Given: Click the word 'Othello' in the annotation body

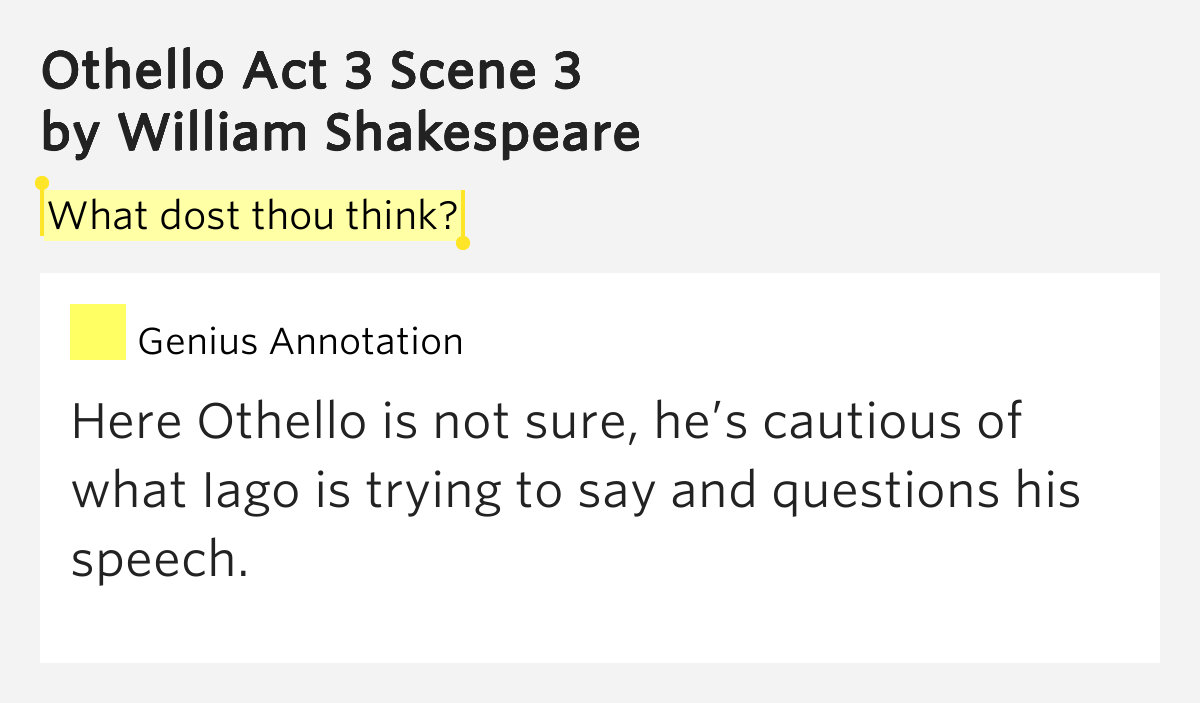Looking at the screenshot, I should point(282,422).
